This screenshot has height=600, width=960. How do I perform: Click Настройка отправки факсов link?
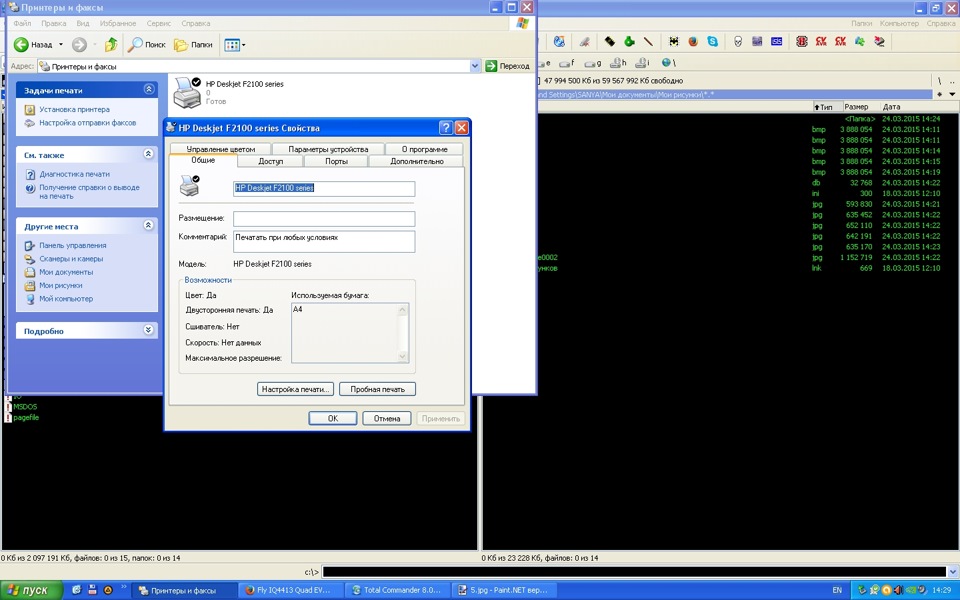click(x=88, y=123)
